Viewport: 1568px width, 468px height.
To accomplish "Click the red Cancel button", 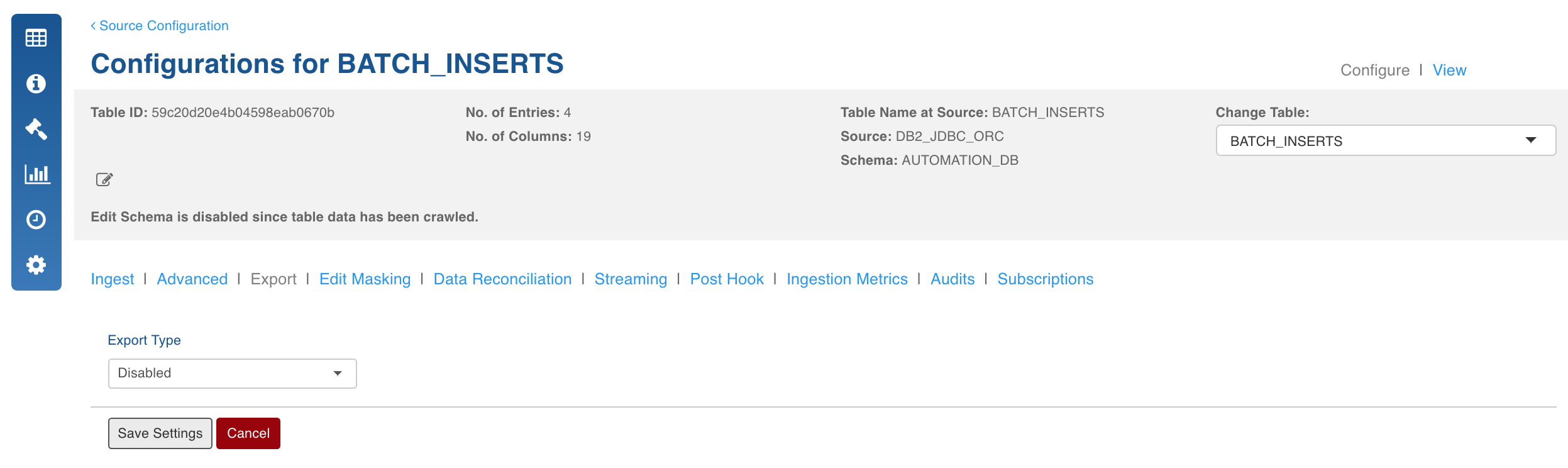I will pyautogui.click(x=248, y=433).
